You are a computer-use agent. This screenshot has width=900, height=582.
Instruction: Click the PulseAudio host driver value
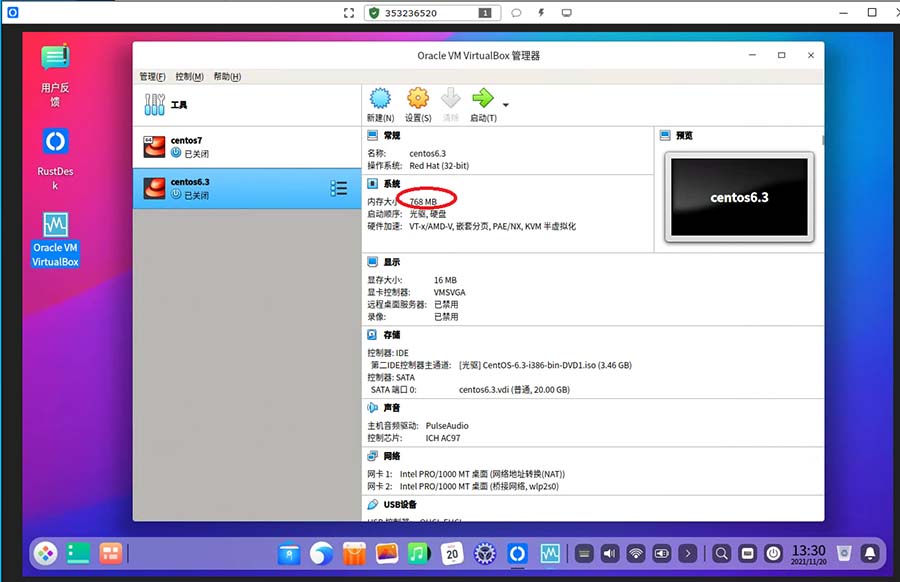(447, 425)
